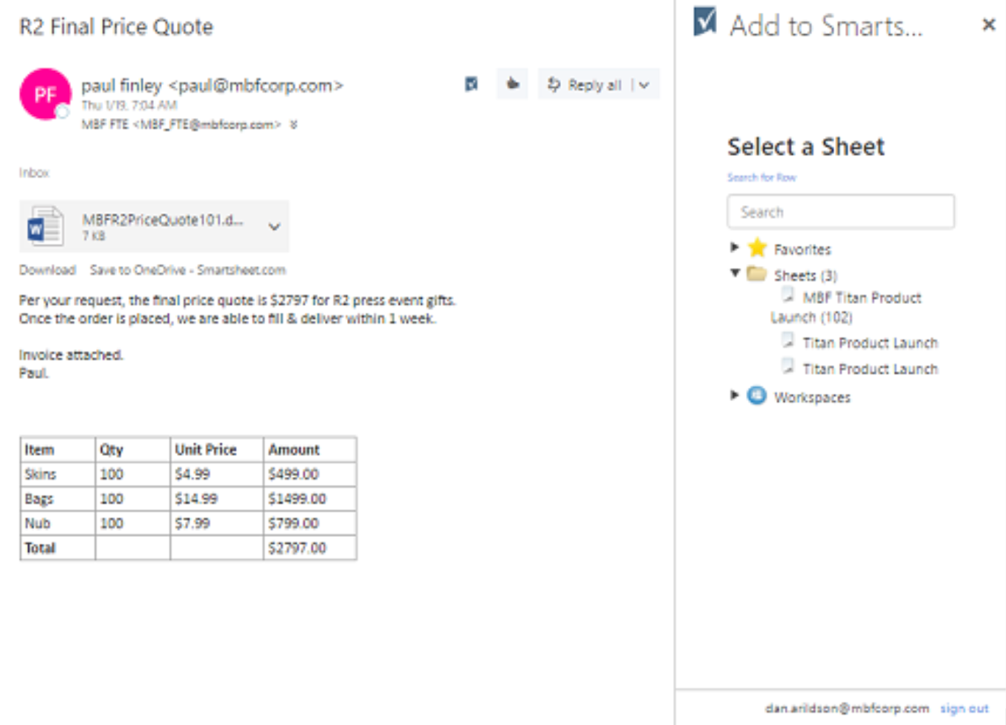Click the Workspaces globe icon
The image size is (1006, 725).
coord(757,395)
